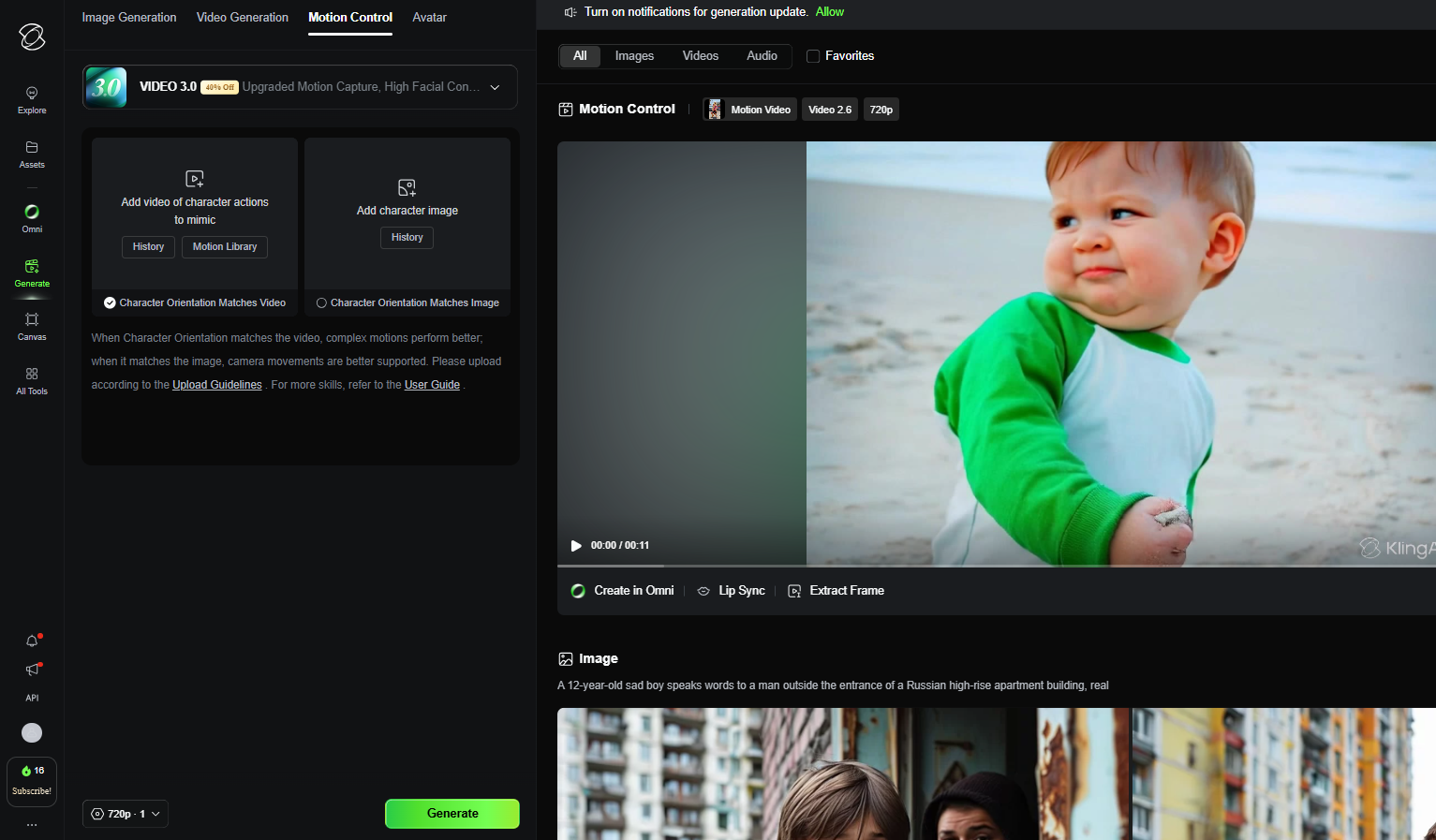Open the Omni tool in sidebar
1436x840 pixels.
pyautogui.click(x=32, y=218)
